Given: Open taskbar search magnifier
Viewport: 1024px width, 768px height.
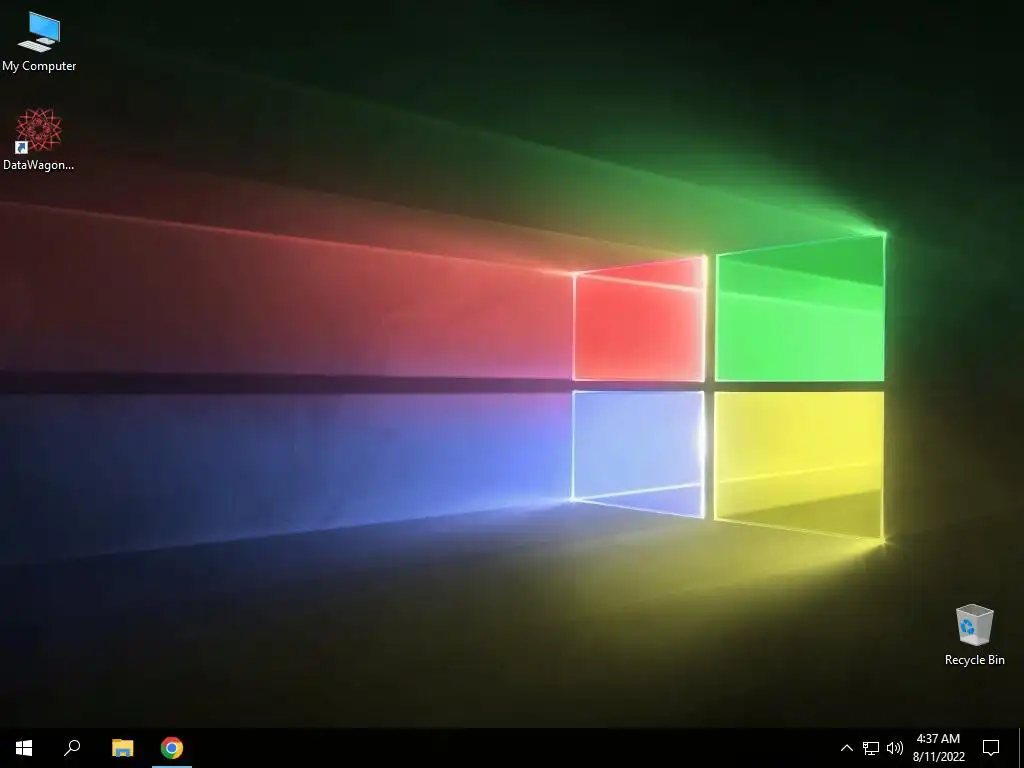Looking at the screenshot, I should coord(72,748).
